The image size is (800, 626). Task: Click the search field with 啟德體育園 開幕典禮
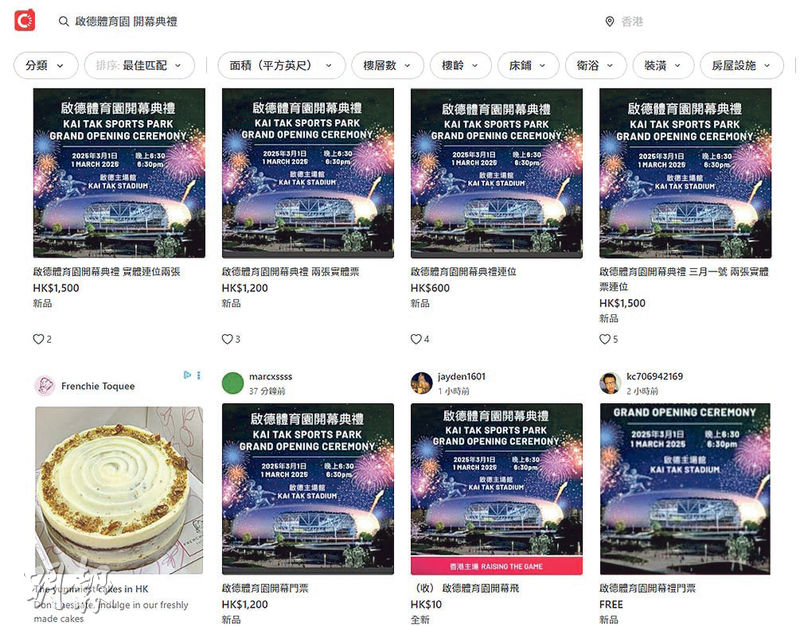coord(327,21)
